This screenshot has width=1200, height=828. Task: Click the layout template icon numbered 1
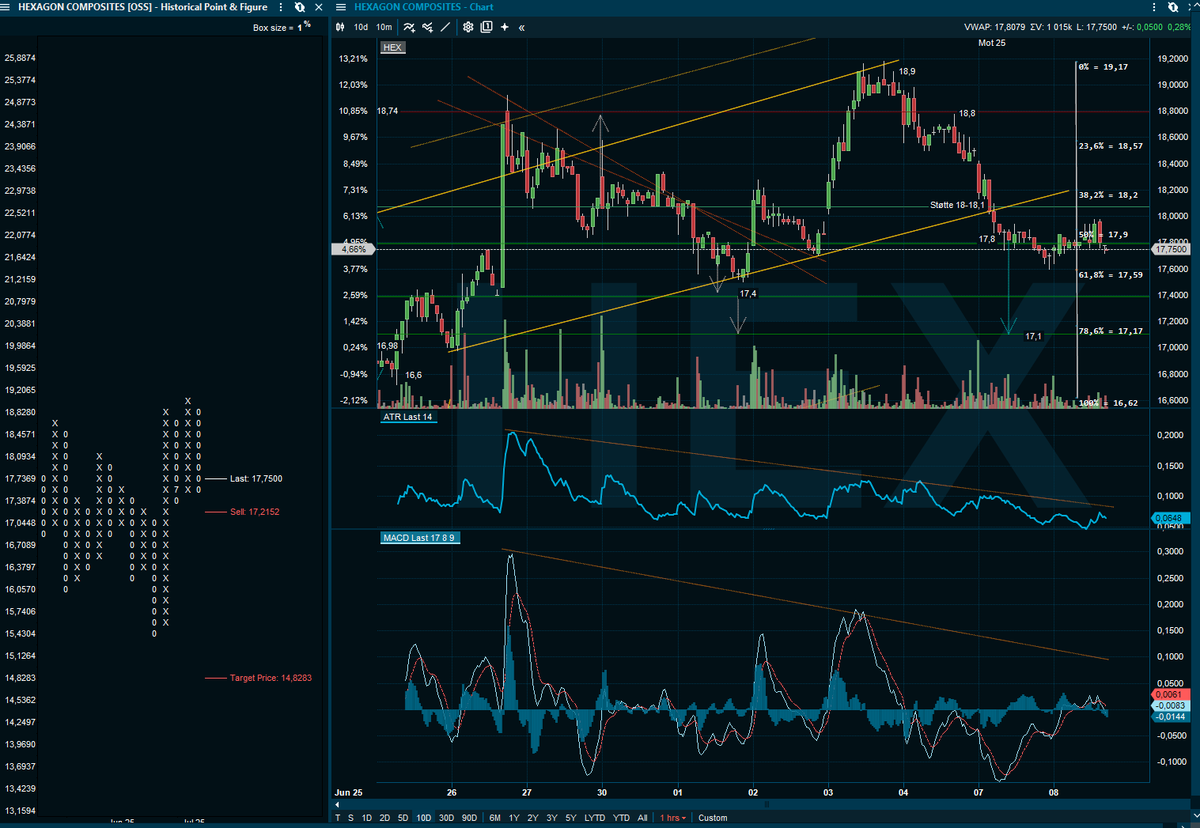486,27
